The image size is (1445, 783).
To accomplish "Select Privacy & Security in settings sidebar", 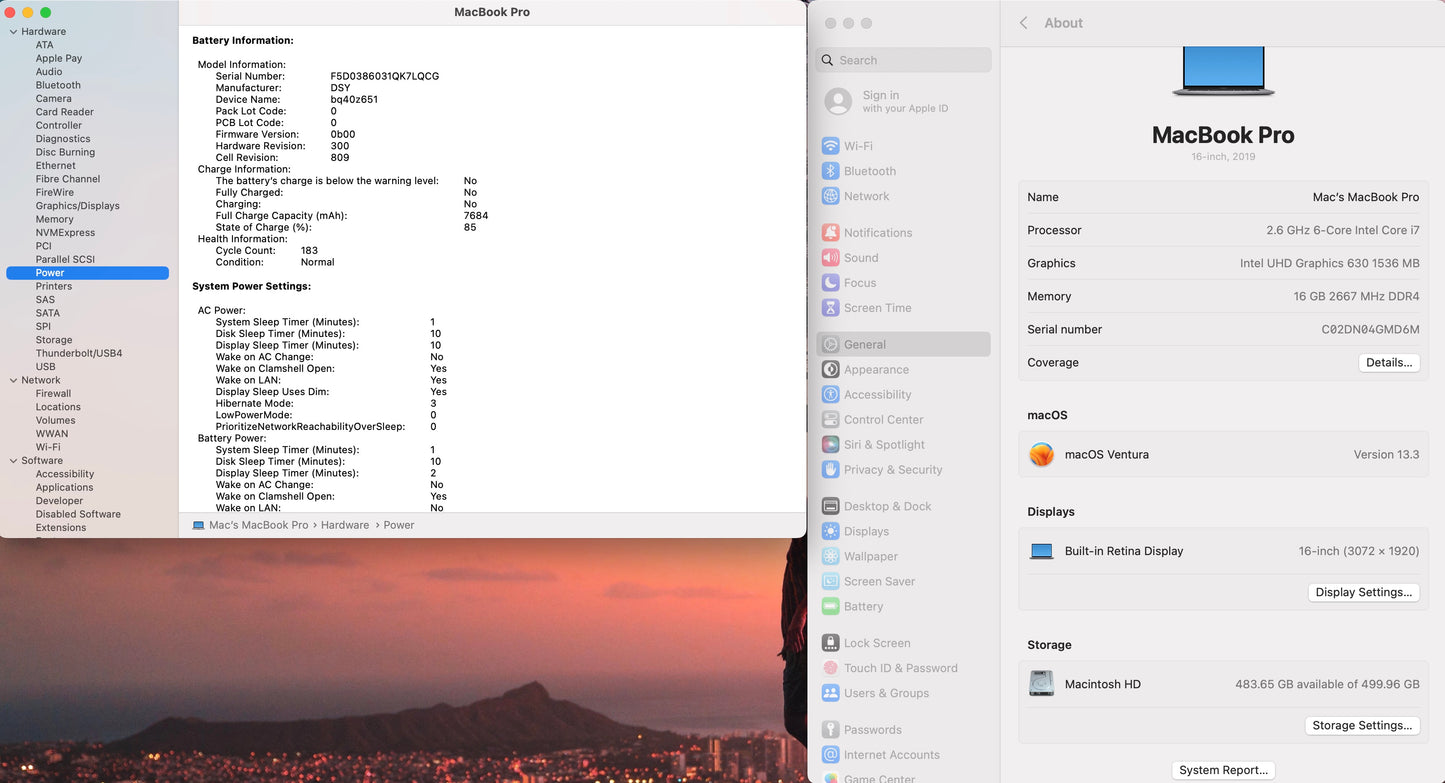I will pyautogui.click(x=892, y=470).
